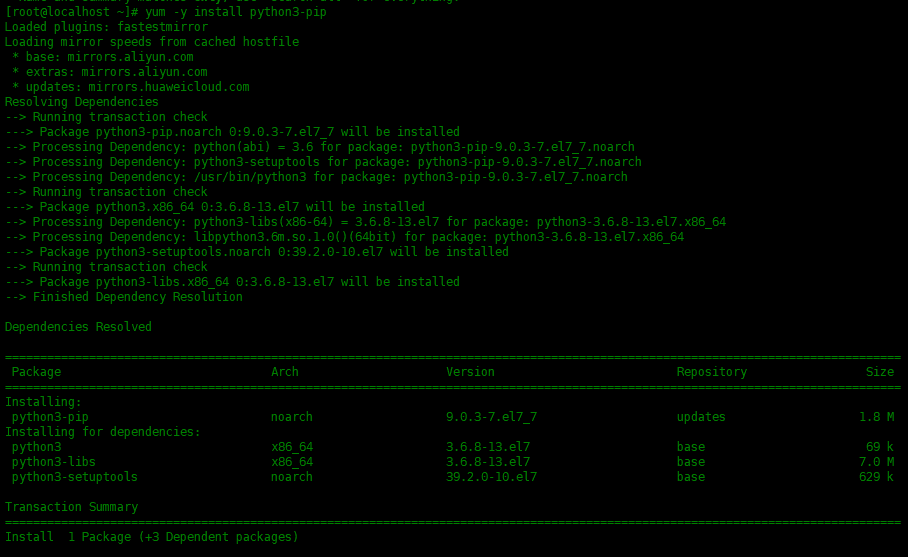This screenshot has height=557, width=909.
Task: Click the 'updates' repository cell
Action: (x=701, y=417)
